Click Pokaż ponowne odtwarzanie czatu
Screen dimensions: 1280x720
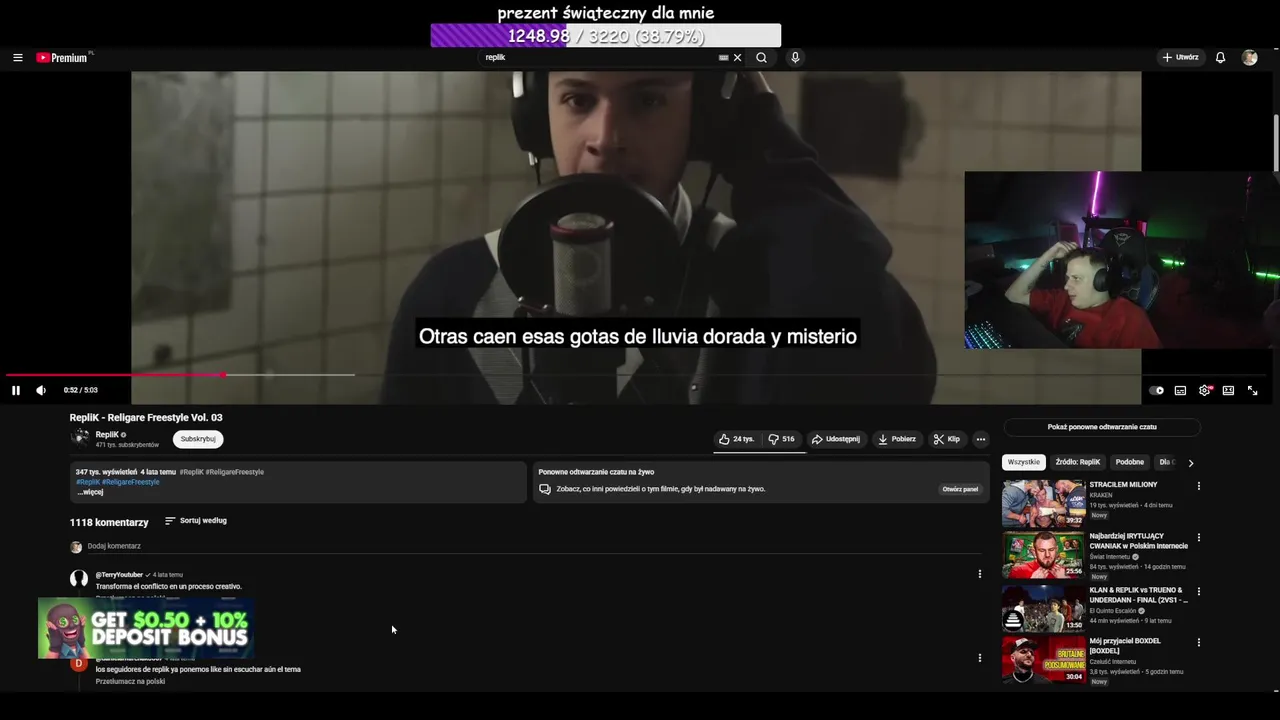point(1102,427)
